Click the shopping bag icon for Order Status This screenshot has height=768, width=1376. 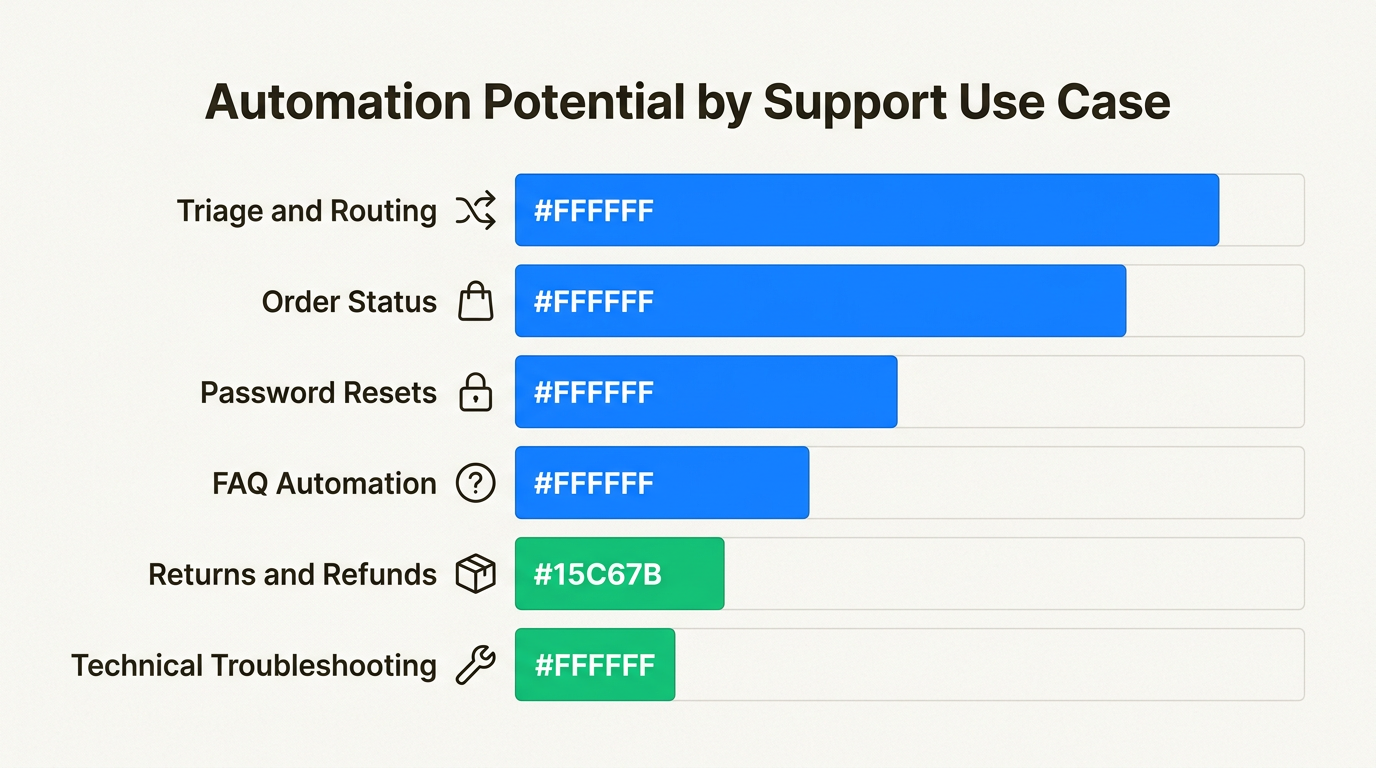(476, 301)
